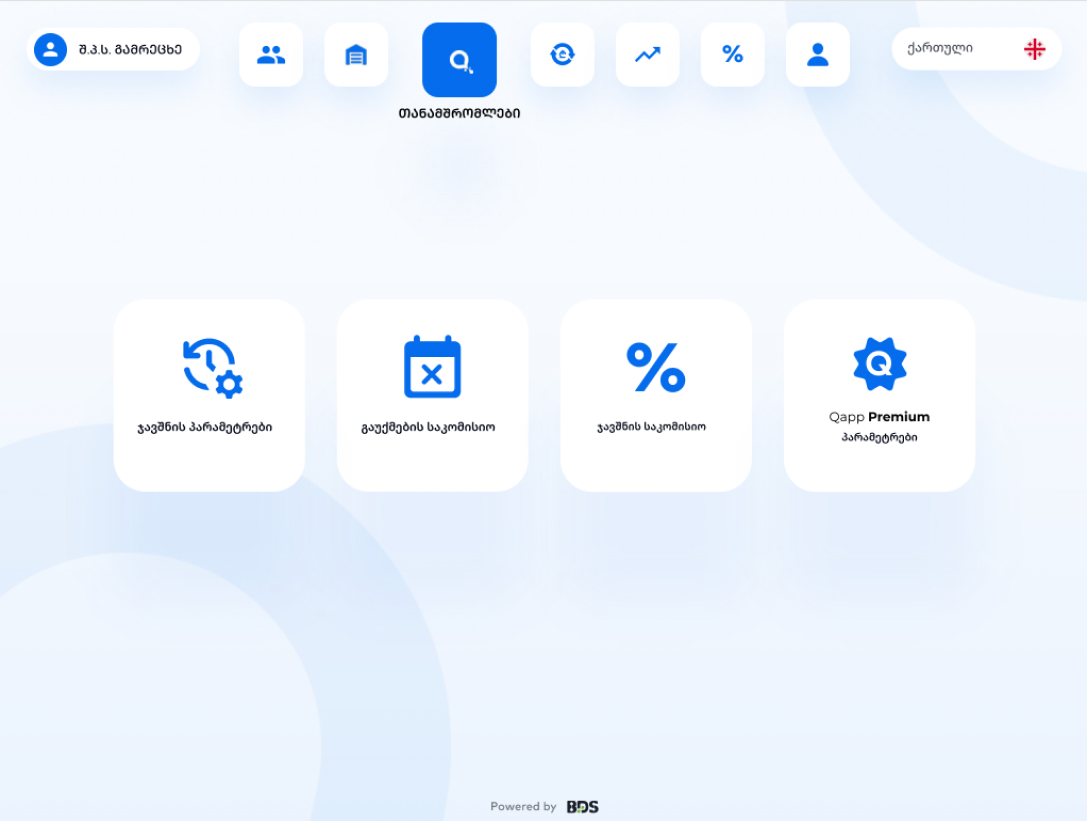Click the Qapp Premium badge icon
Screen dimensions: 1087x821
click(879, 364)
